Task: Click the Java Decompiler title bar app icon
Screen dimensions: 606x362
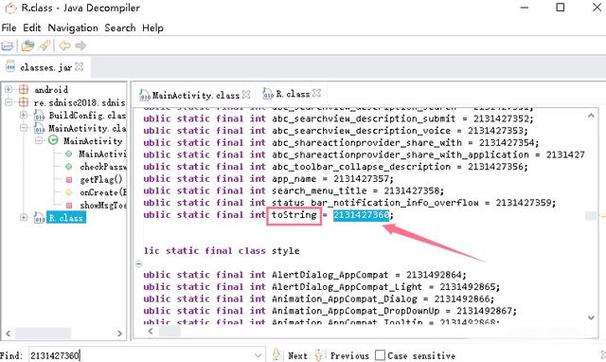Action: (10, 8)
